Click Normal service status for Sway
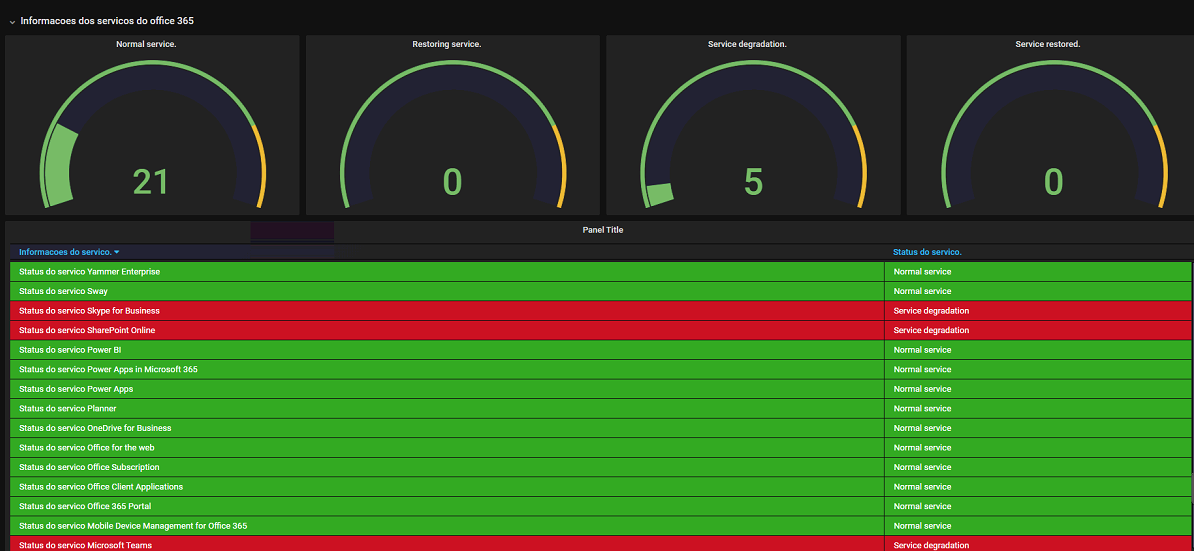 click(x=922, y=291)
